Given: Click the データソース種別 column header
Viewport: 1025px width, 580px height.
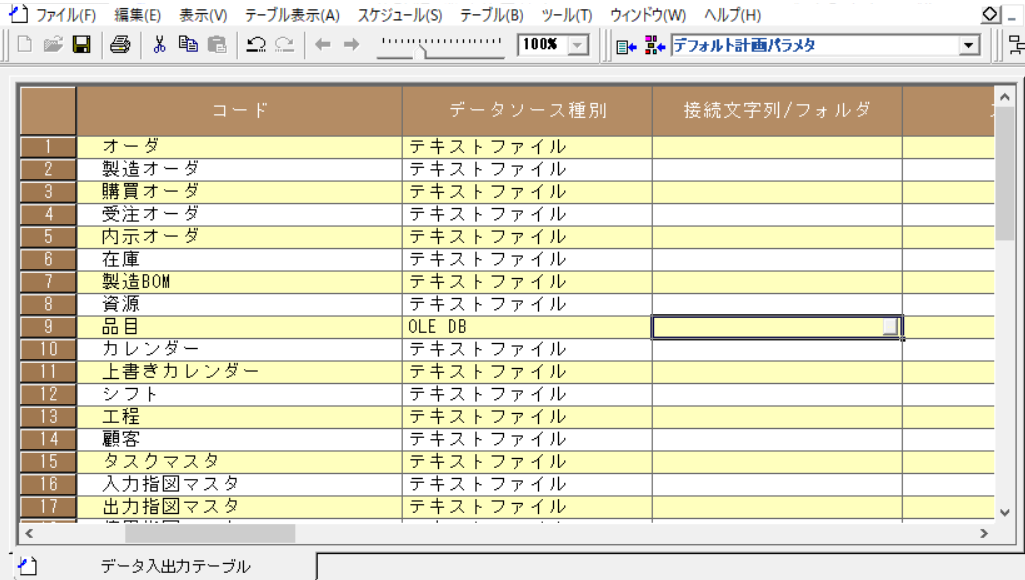Looking at the screenshot, I should coord(528,111).
